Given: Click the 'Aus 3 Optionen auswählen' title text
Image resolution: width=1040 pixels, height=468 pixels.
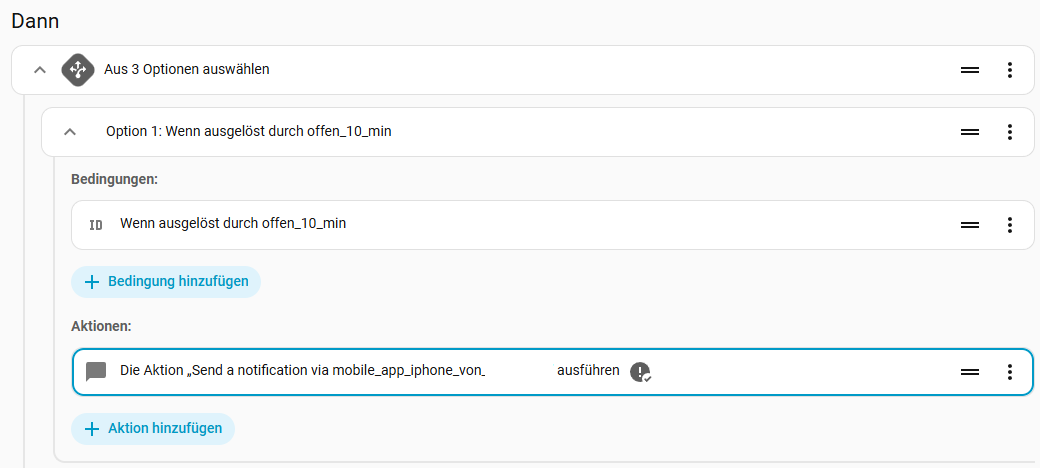Looking at the screenshot, I should (x=187, y=70).
